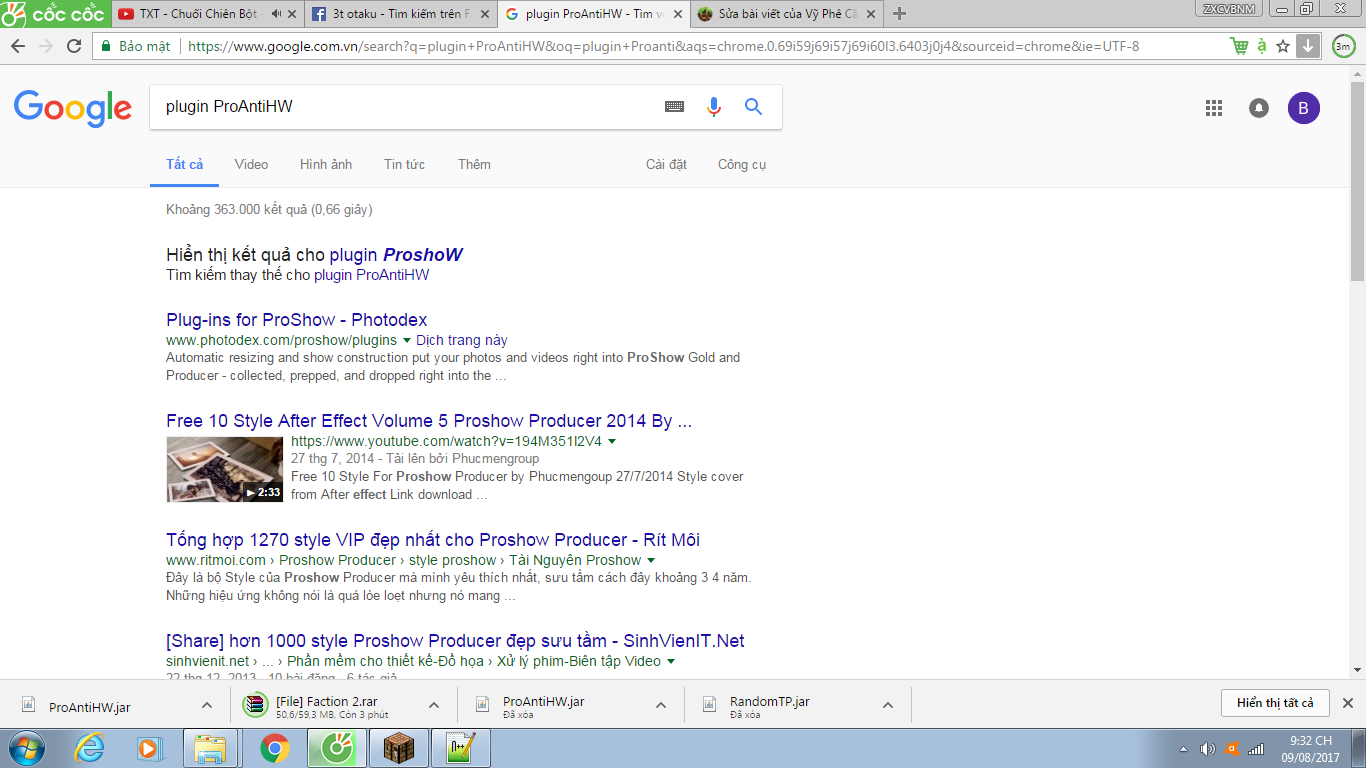The width and height of the screenshot is (1366, 768).
Task: Open the 2:33 YouTube video thumbnail
Action: tap(225, 469)
